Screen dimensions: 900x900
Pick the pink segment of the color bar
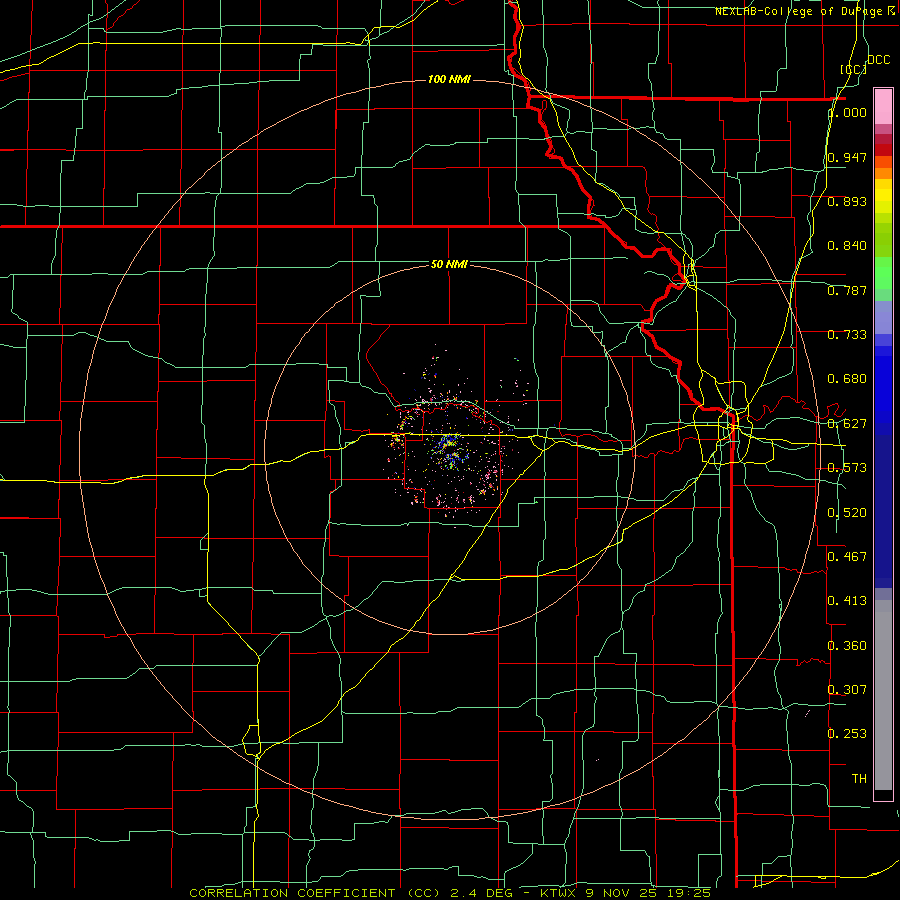(883, 106)
